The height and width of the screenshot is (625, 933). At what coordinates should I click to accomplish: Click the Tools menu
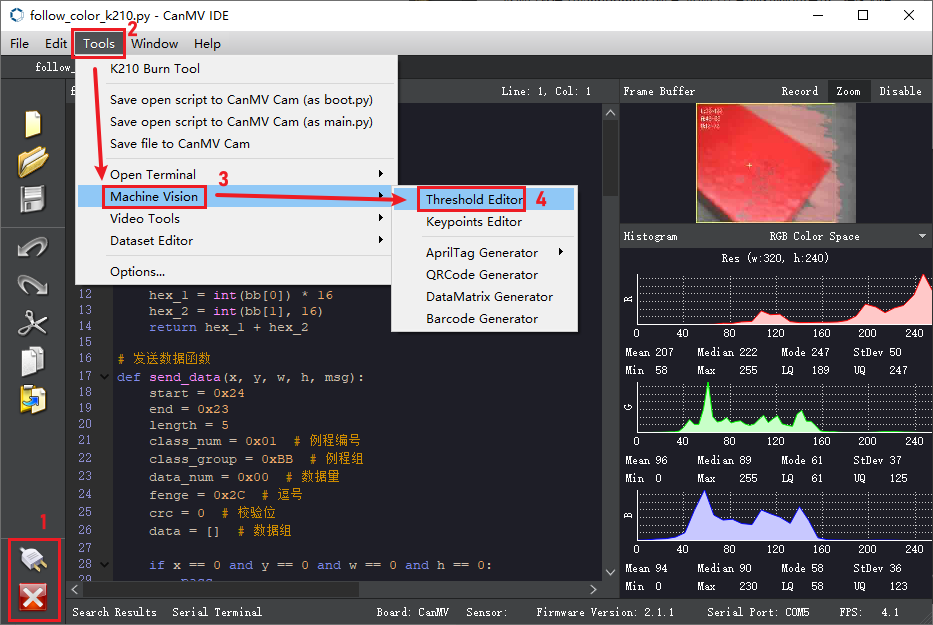click(99, 43)
